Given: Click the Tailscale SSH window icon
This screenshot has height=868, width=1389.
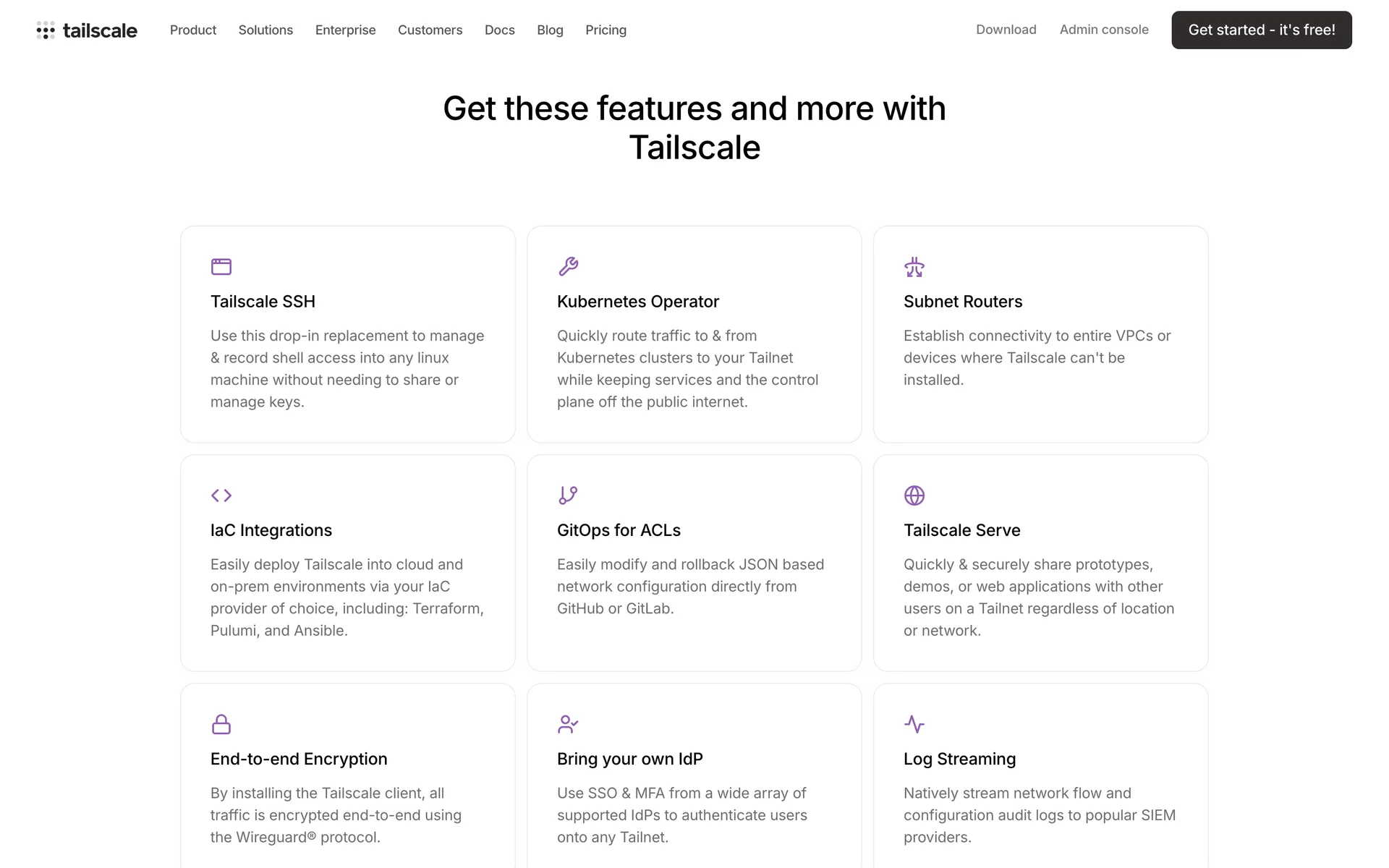Looking at the screenshot, I should point(221,267).
